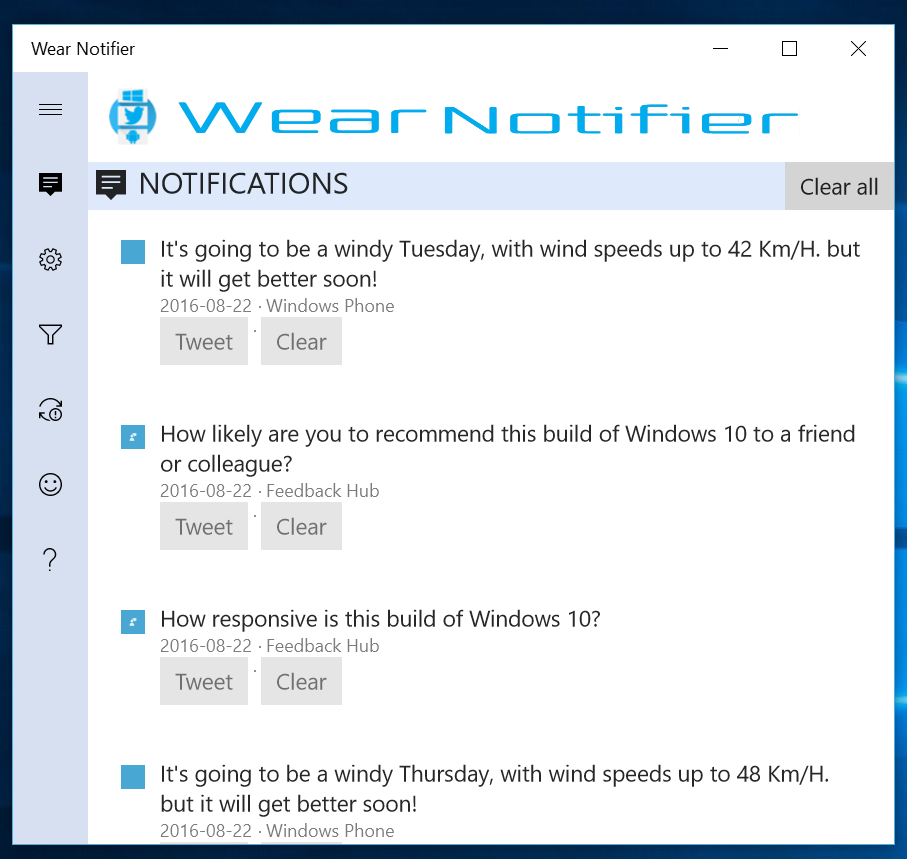The height and width of the screenshot is (859, 907).
Task: Select the recommend this build question text
Action: click(x=508, y=449)
